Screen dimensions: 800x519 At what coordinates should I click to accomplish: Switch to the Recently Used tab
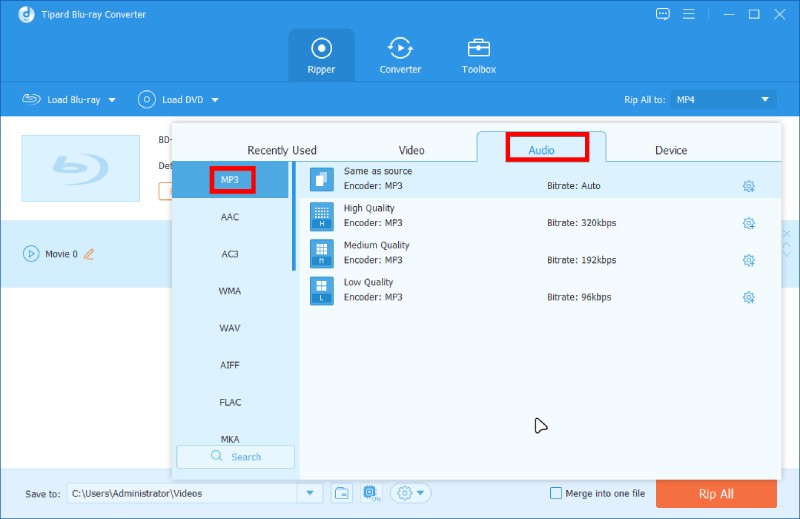click(x=282, y=150)
